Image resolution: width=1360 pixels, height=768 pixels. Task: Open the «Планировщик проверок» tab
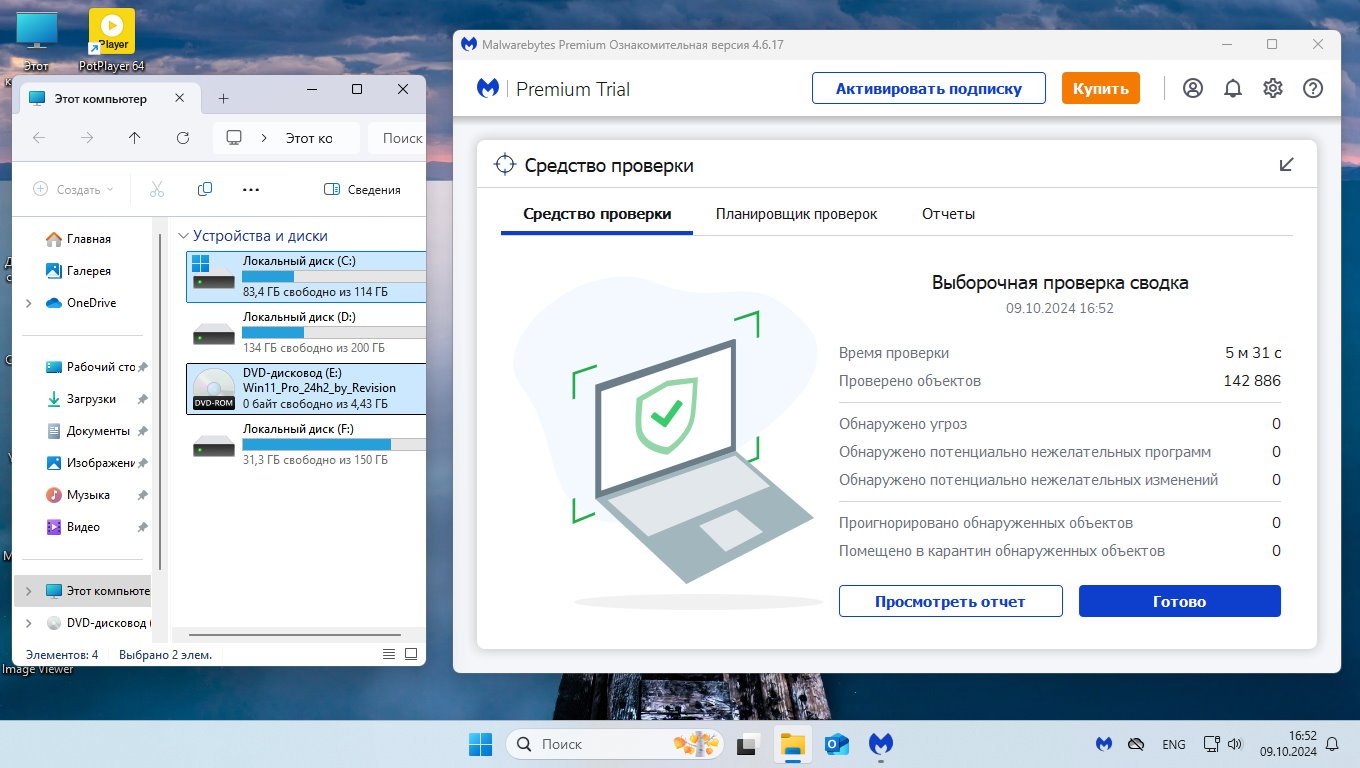pos(796,214)
